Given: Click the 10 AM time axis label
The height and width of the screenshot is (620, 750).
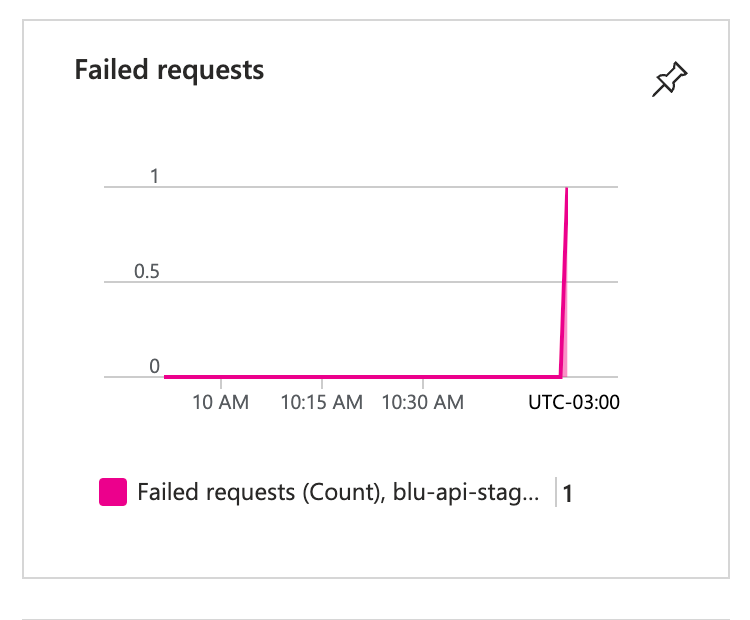Looking at the screenshot, I should (221, 402).
